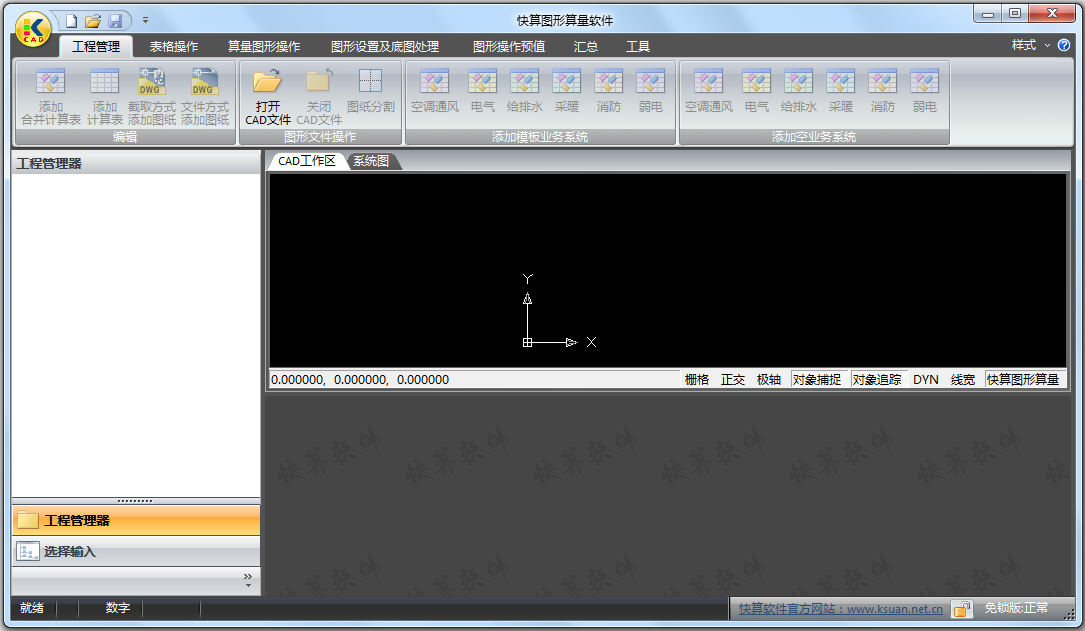Viewport: 1085px width, 631px height.
Task: Expand the quick access toolbar dropdown arrow
Action: [145, 21]
